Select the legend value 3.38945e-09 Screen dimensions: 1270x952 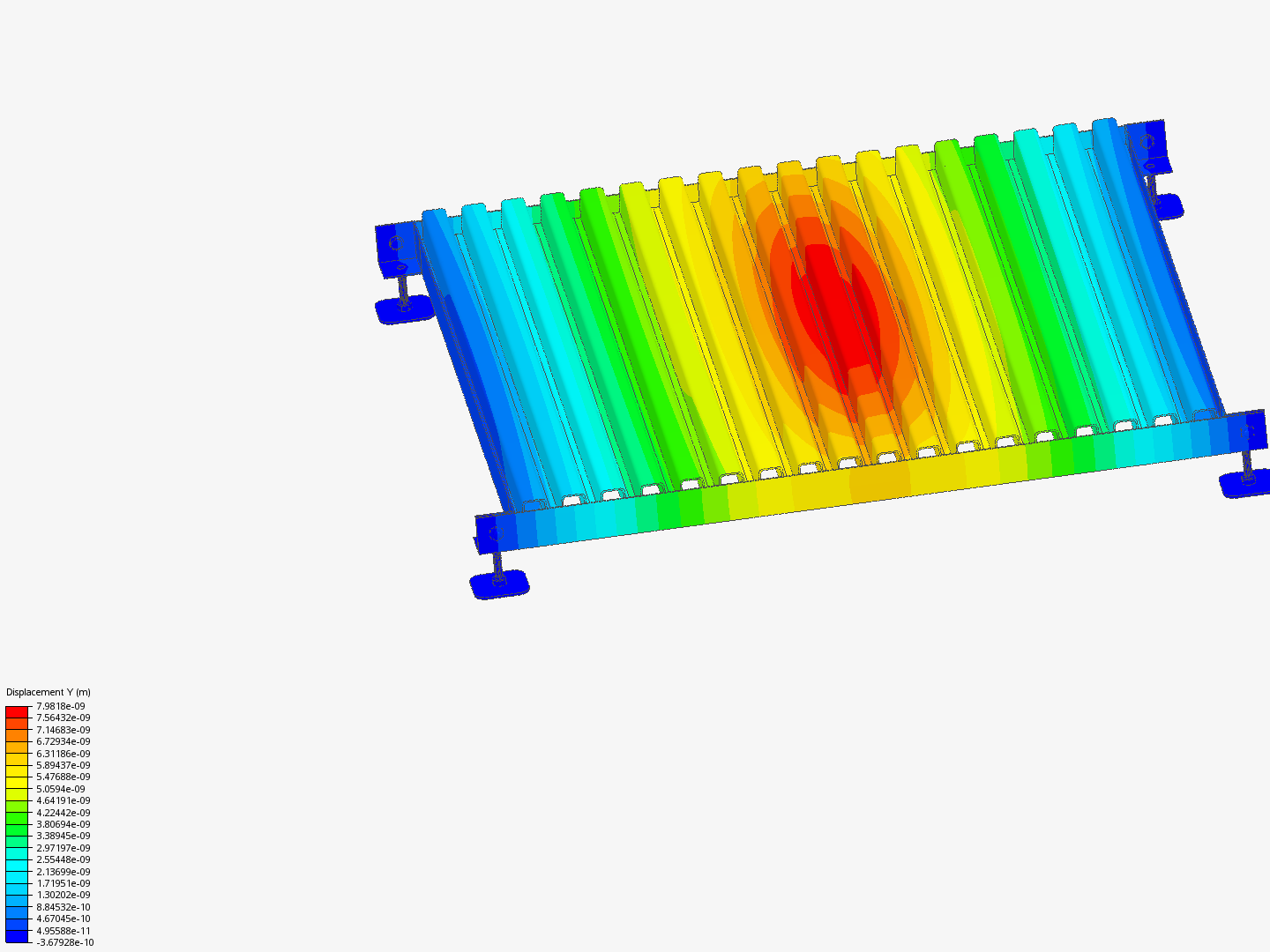pos(63,836)
